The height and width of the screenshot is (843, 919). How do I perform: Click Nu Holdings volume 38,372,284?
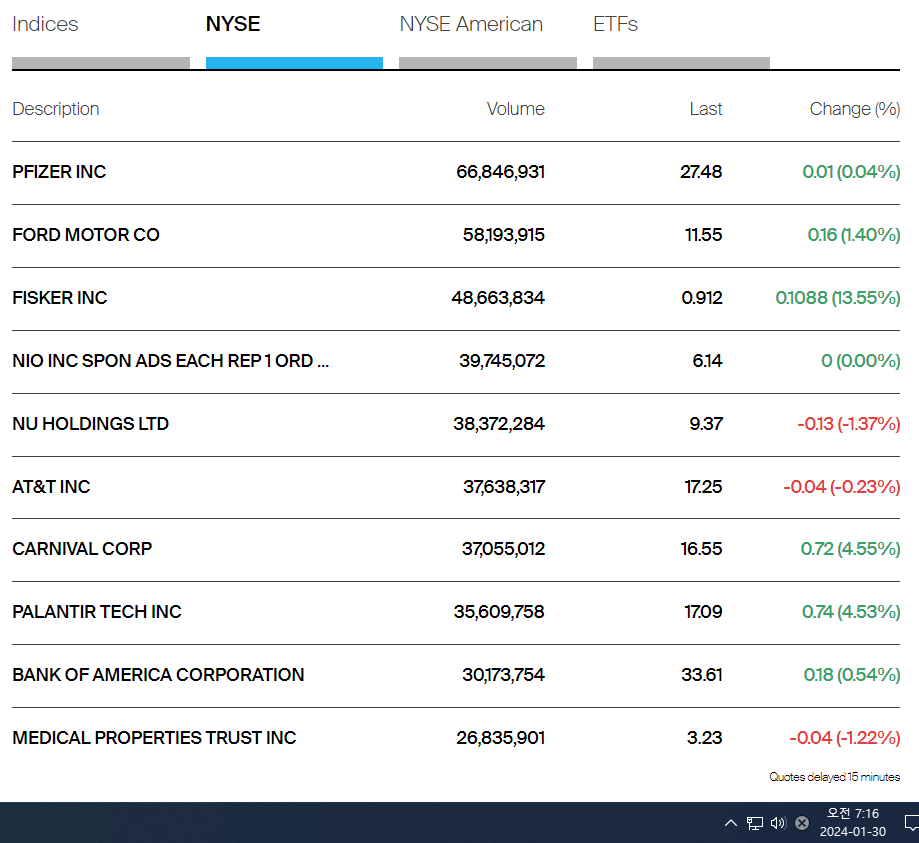[x=499, y=424]
